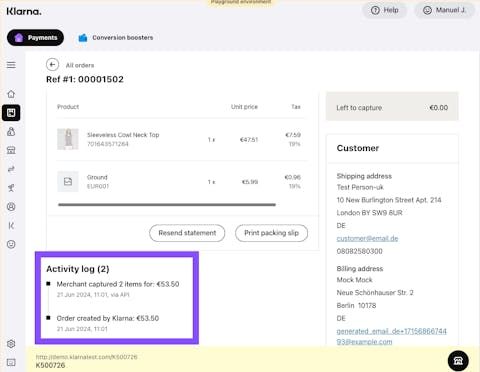Click the 10 New Burlington Street address line
Viewport: 480px width, 372px height.
click(389, 200)
